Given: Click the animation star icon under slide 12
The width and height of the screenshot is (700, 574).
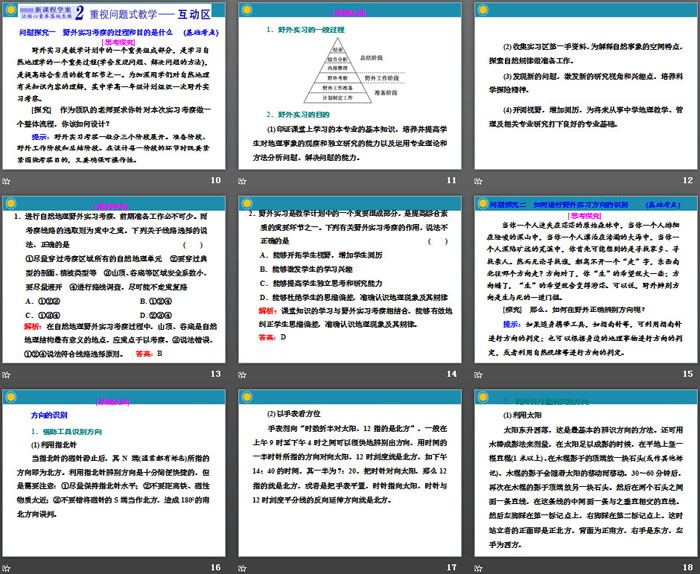Looking at the screenshot, I should 479,181.
